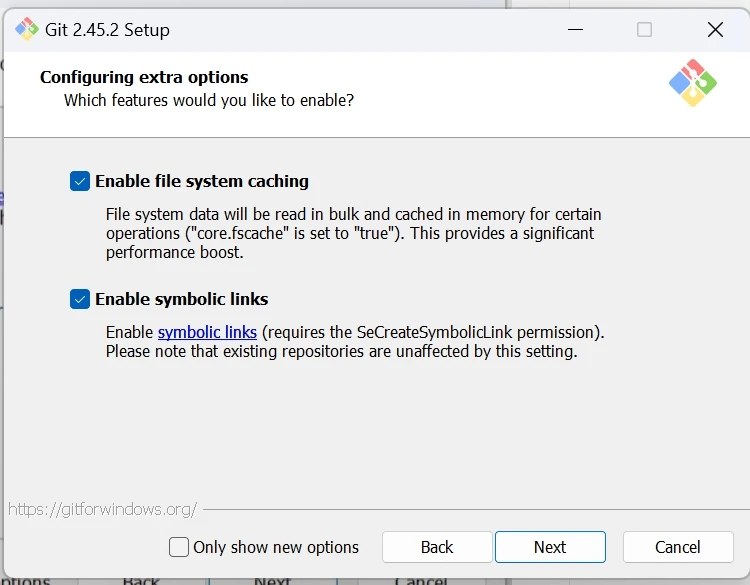Click the 'Enable symbolic links' label text

click(x=182, y=299)
